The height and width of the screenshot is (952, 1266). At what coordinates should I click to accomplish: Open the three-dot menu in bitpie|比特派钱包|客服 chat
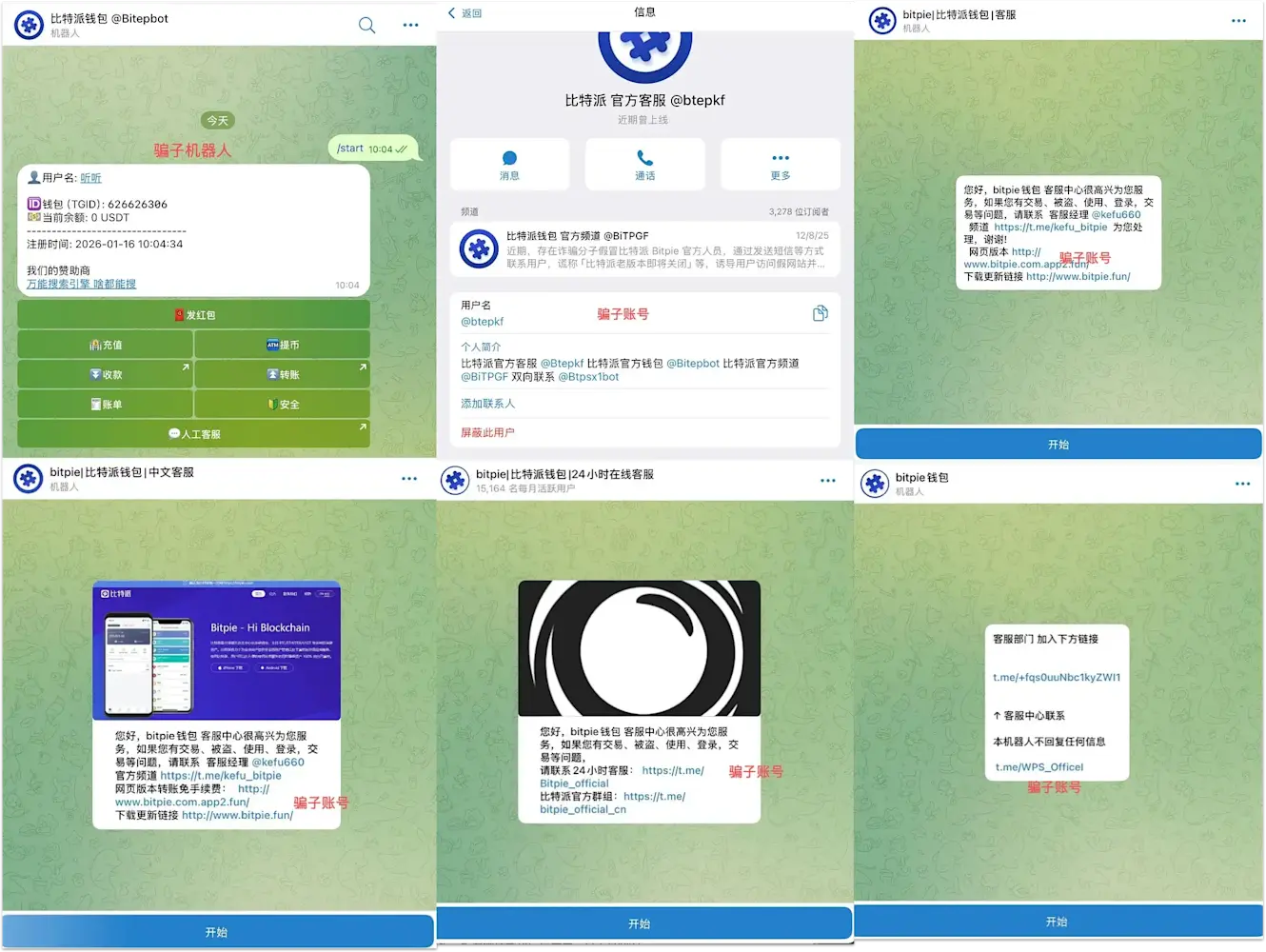pos(1238,21)
